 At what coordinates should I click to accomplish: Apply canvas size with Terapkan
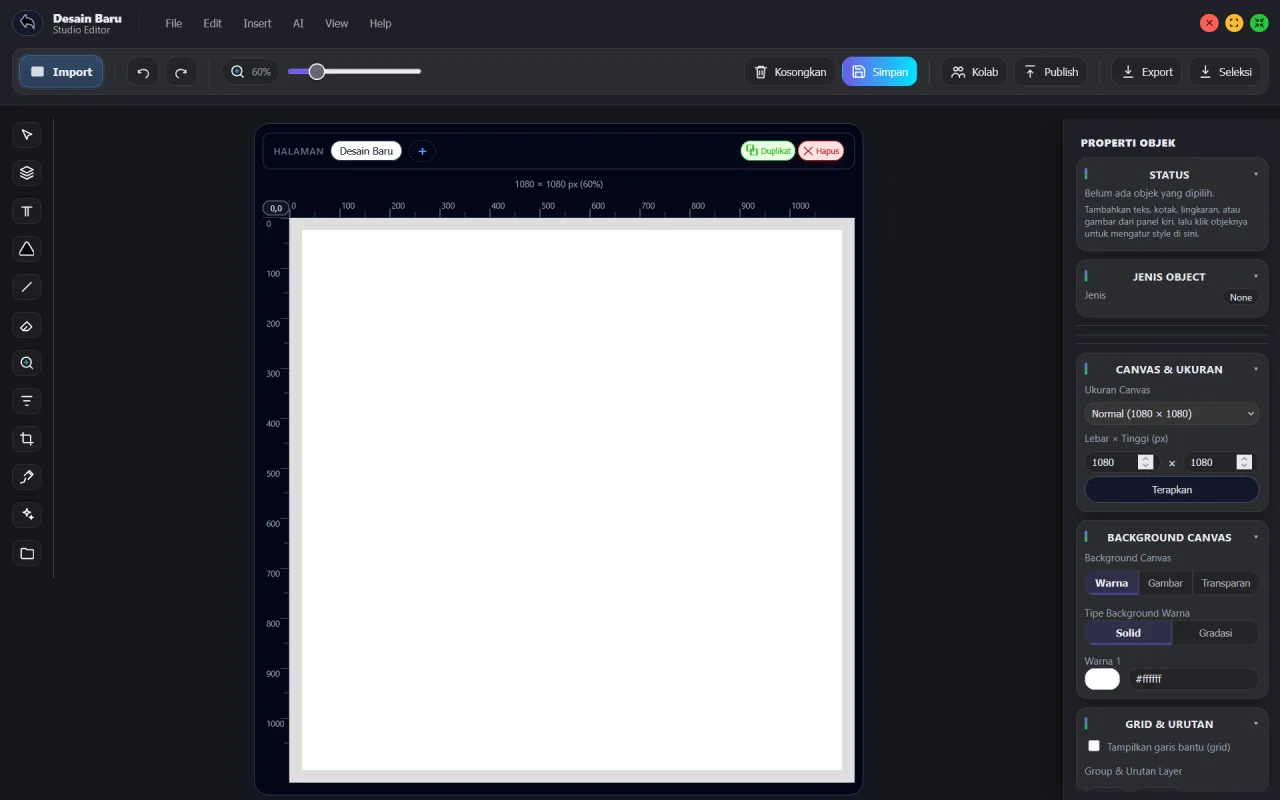pyautogui.click(x=1171, y=490)
